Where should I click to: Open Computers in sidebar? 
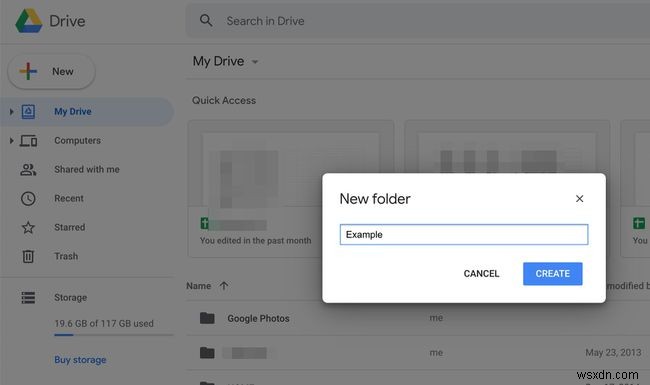pyautogui.click(x=78, y=140)
